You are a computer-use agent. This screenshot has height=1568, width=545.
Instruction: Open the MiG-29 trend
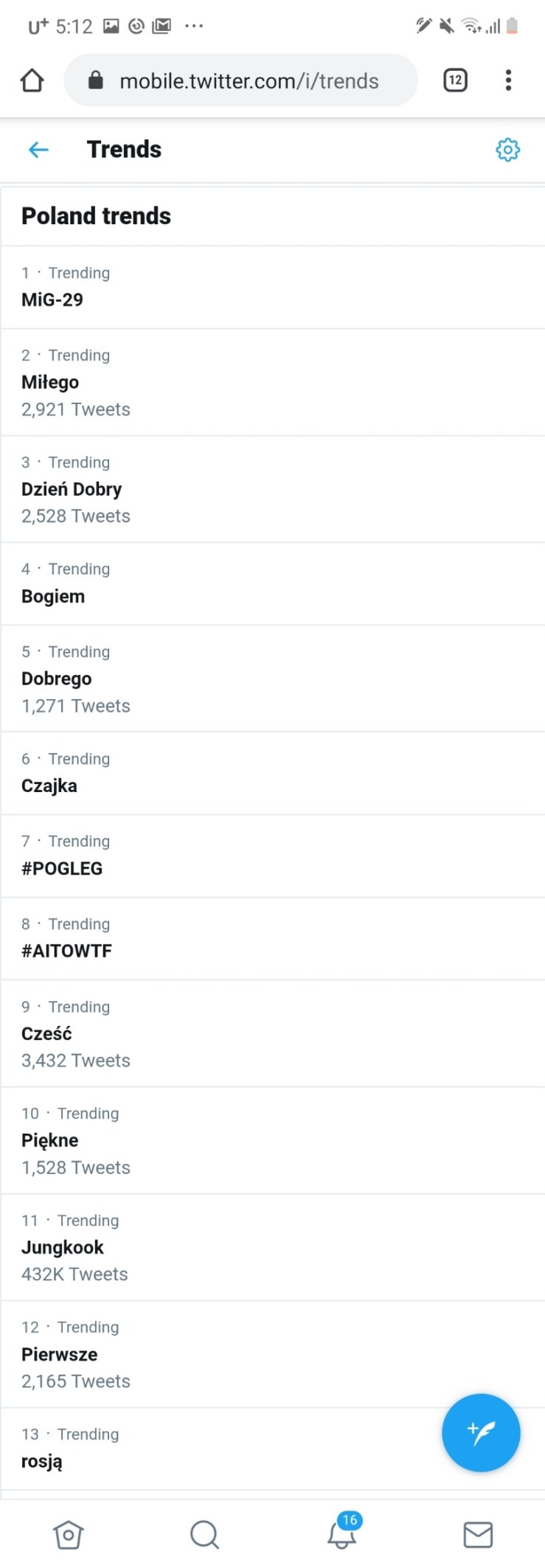tap(52, 299)
